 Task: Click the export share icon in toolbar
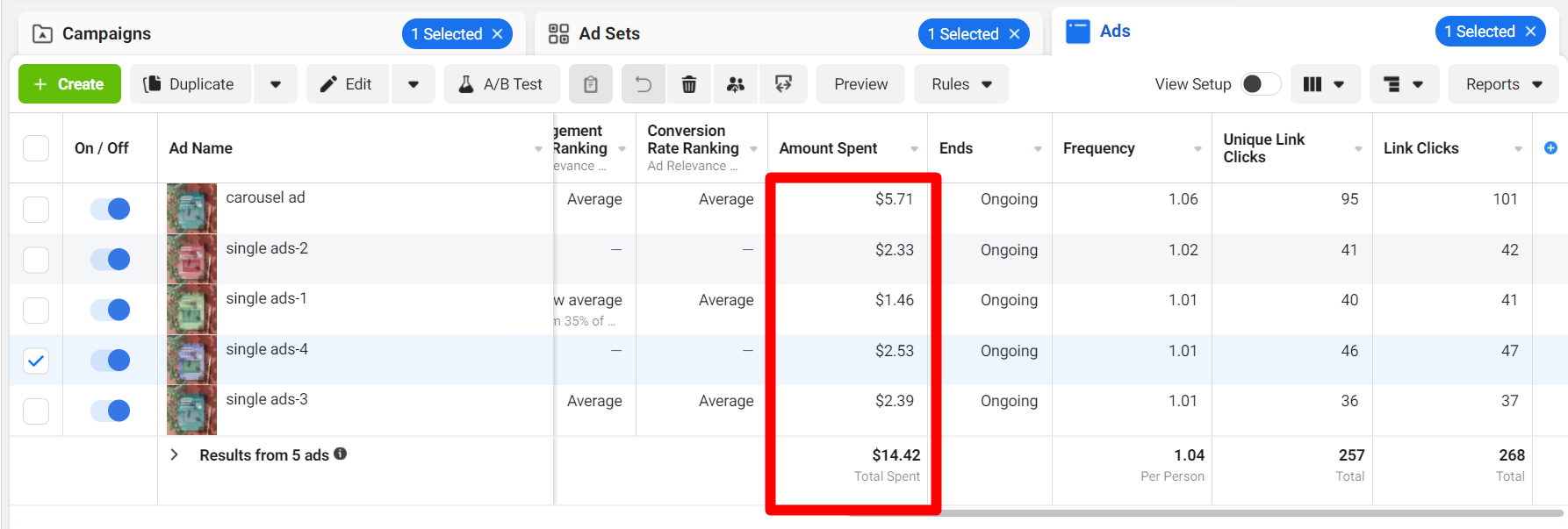coord(783,84)
